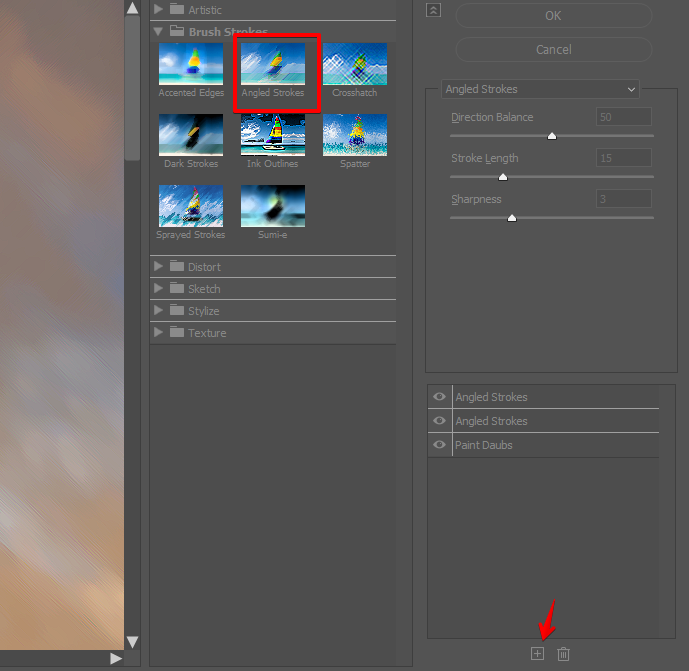Open the Angled Strokes filter dropdown
The height and width of the screenshot is (671, 689).
[x=540, y=89]
